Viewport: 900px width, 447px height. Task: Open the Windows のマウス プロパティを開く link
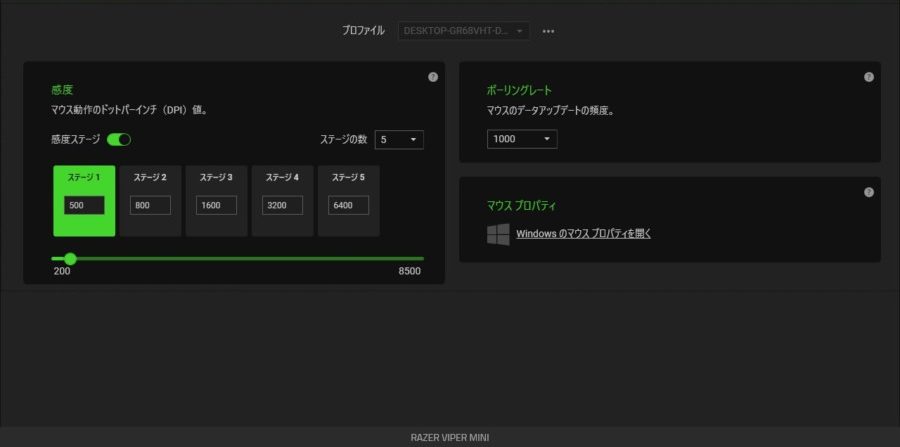[x=583, y=234]
